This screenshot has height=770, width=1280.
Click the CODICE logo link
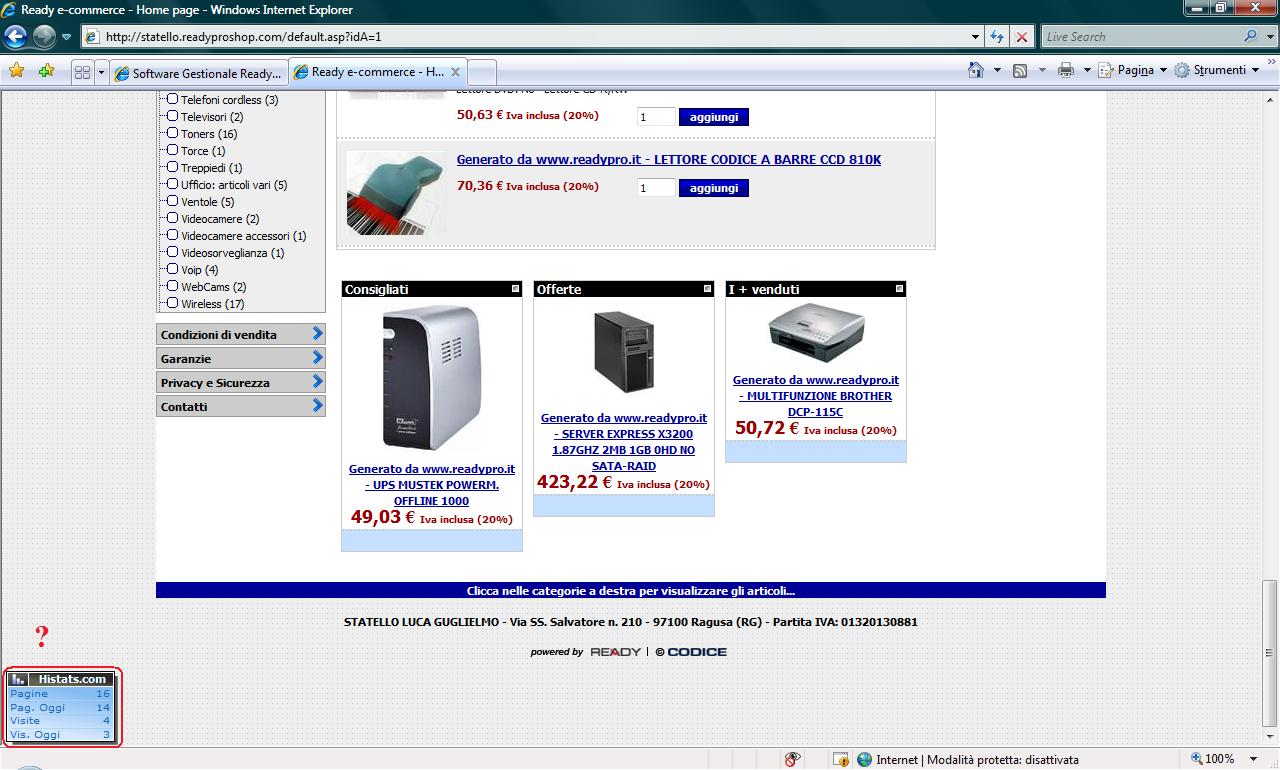pos(691,652)
